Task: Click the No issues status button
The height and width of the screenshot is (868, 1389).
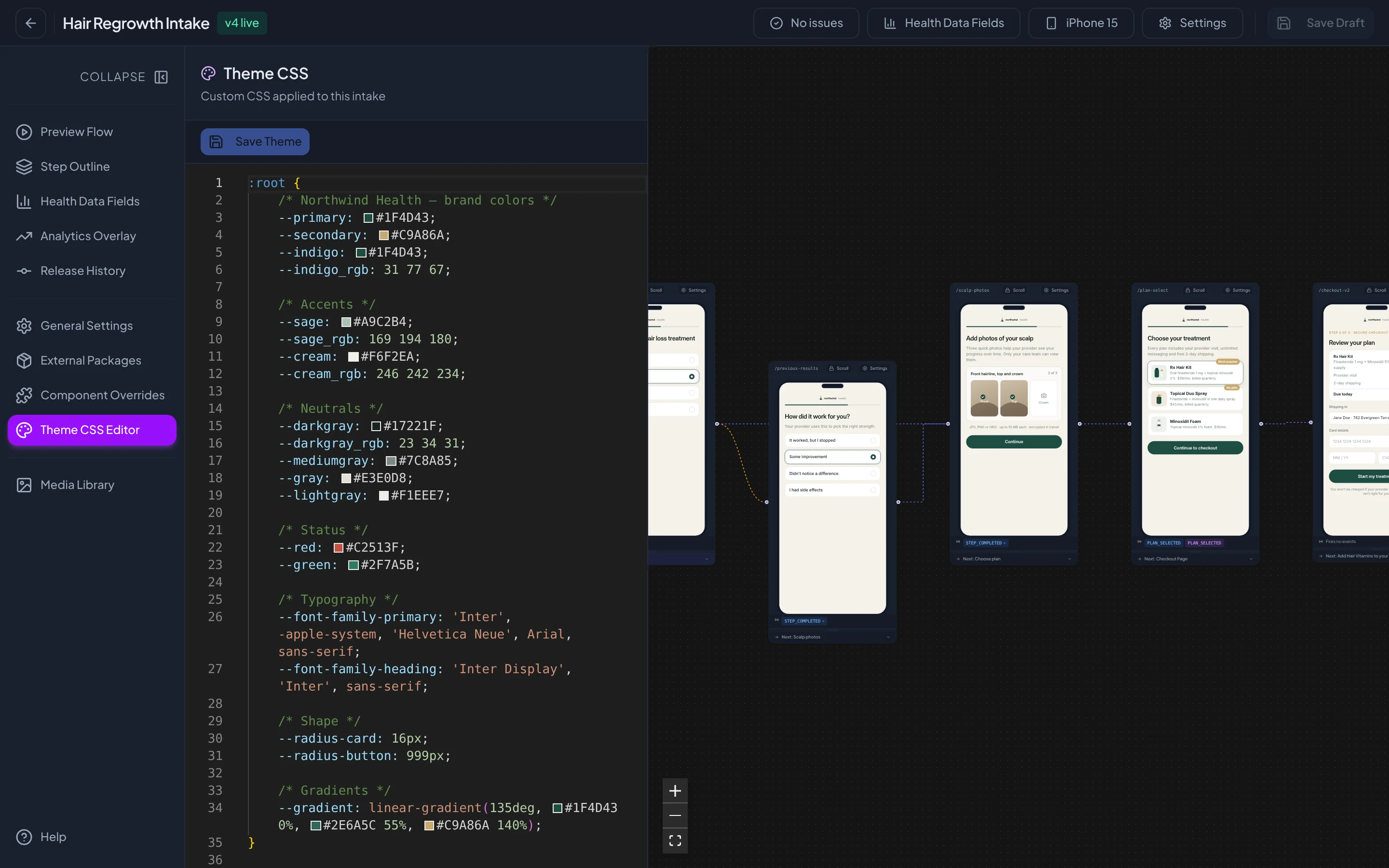Action: pos(806,23)
